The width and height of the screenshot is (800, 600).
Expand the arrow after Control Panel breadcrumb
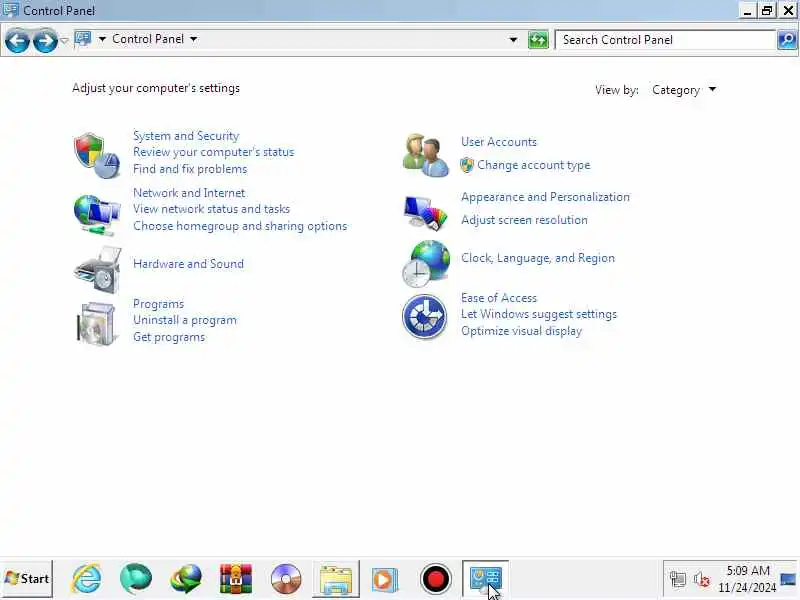point(193,39)
